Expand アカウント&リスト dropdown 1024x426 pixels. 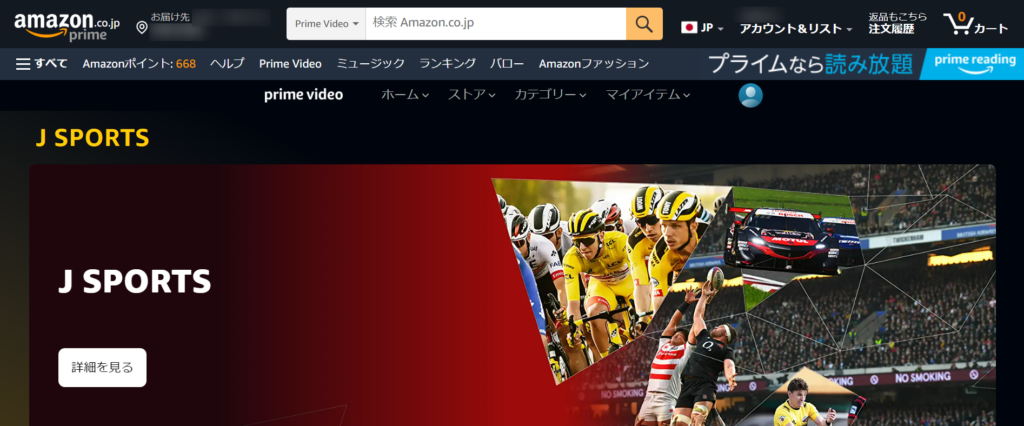coord(795,28)
